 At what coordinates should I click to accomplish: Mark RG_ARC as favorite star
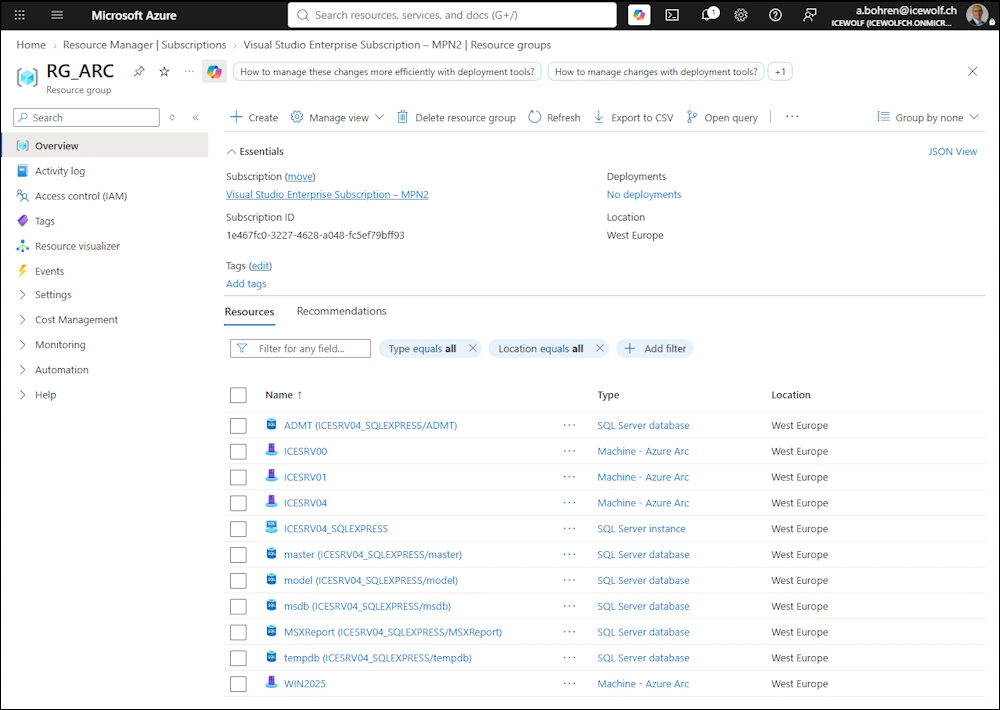(x=165, y=71)
